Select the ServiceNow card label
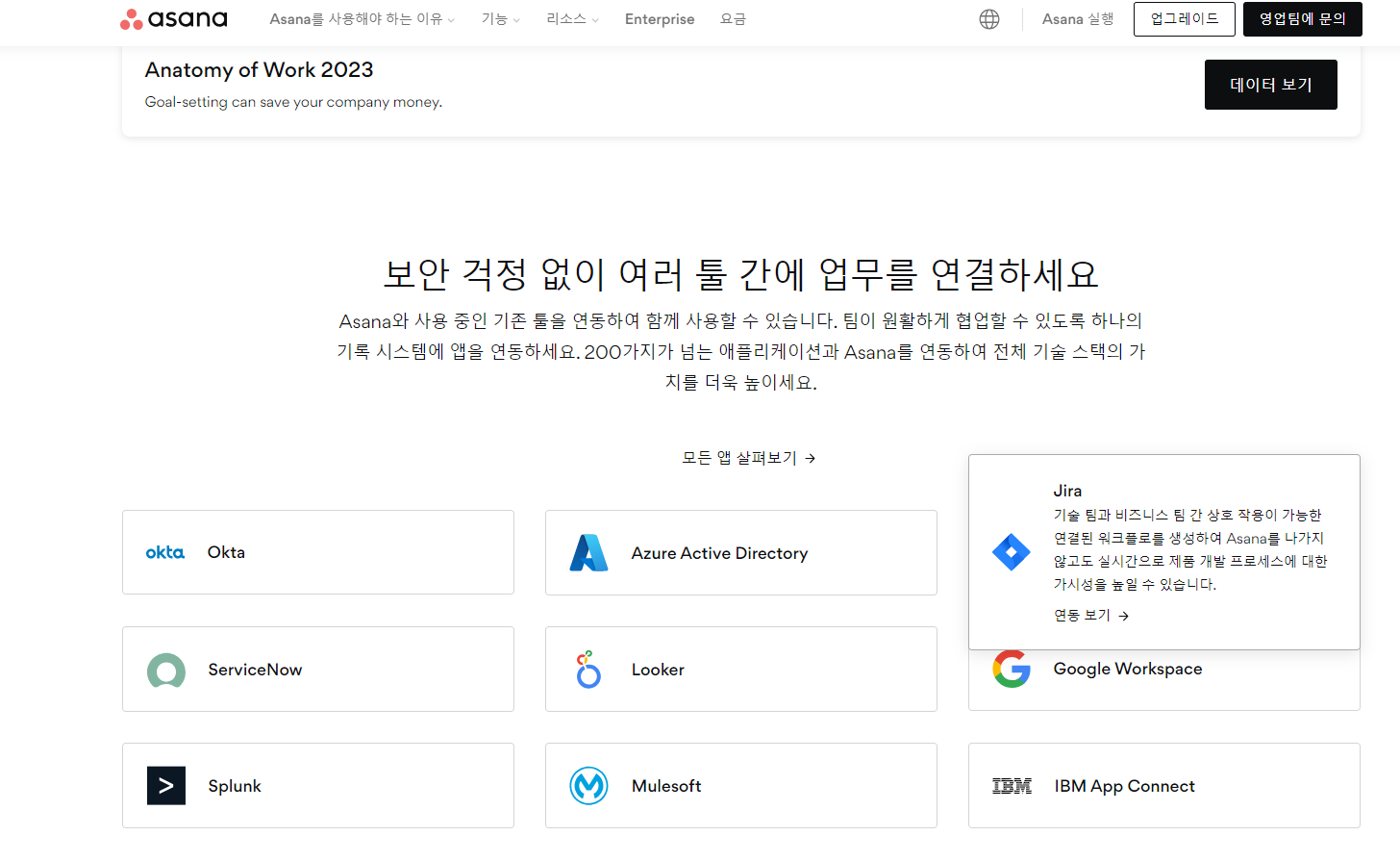 [255, 670]
